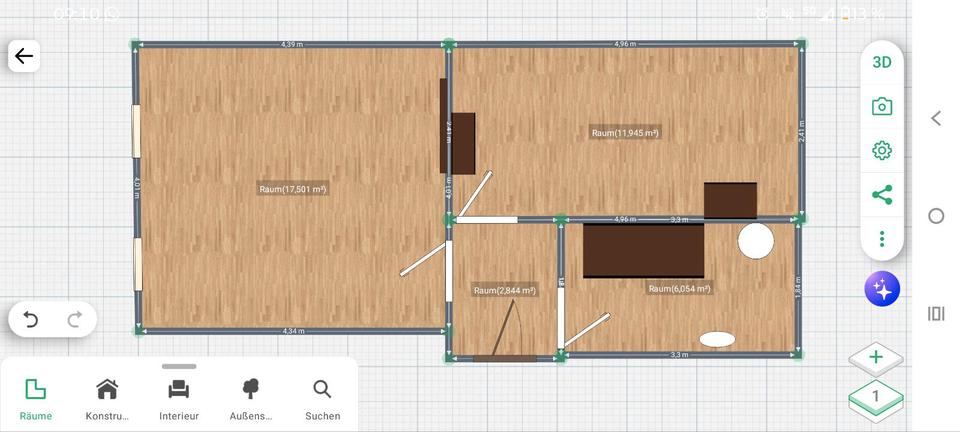Expand the bottom panel drag handle
Viewport: 960px width, 432px height.
[179, 366]
